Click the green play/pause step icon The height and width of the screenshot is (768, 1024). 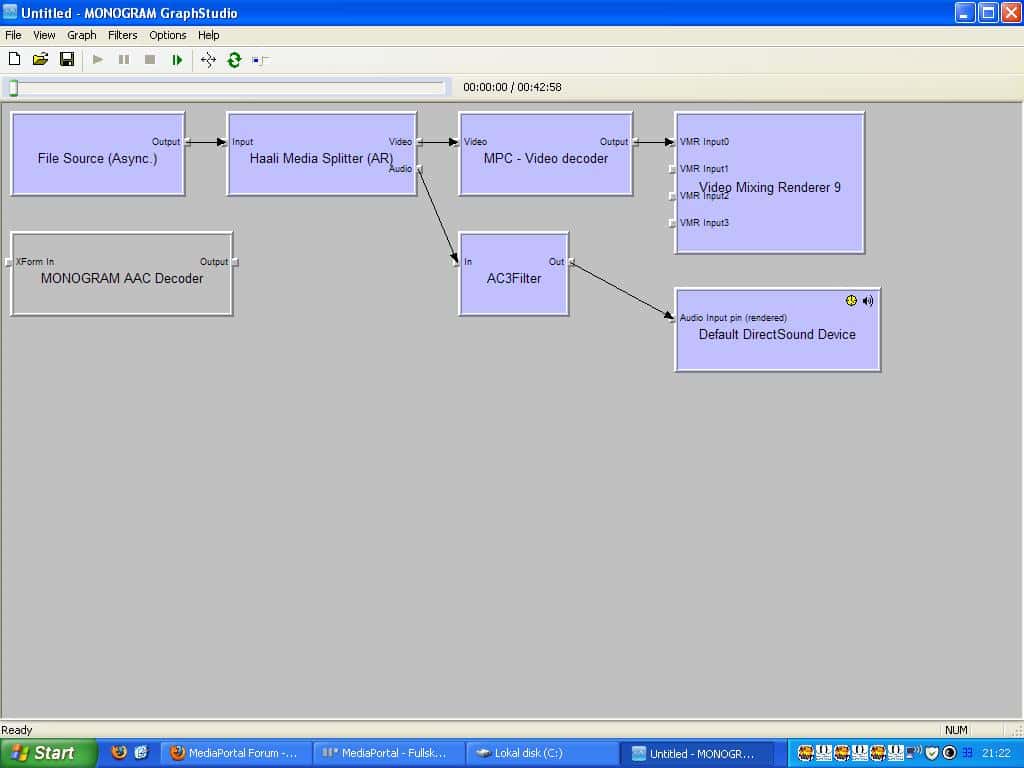[176, 60]
